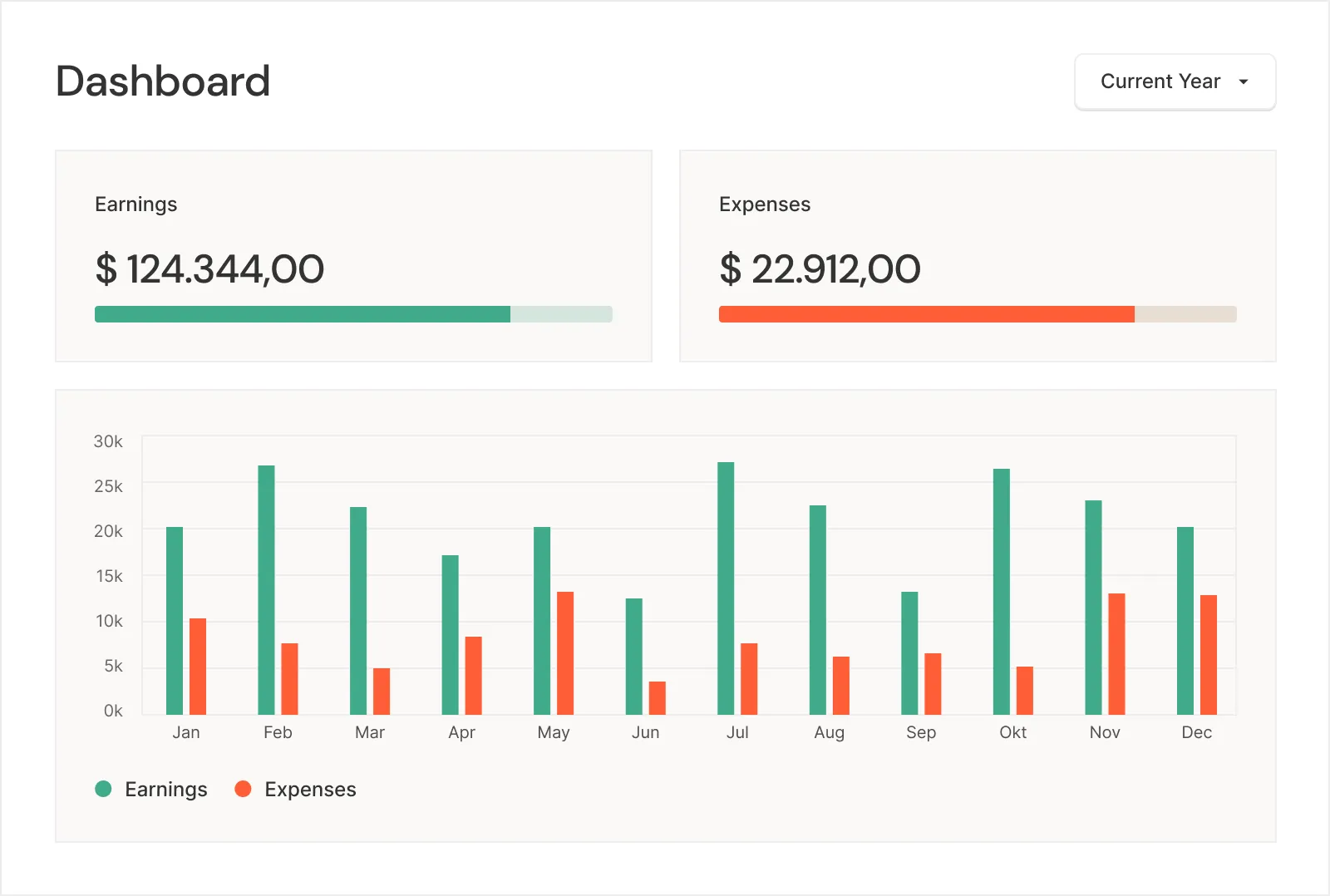This screenshot has width=1330, height=896.
Task: Toggle the green Earnings legend dot
Action: pyautogui.click(x=103, y=789)
